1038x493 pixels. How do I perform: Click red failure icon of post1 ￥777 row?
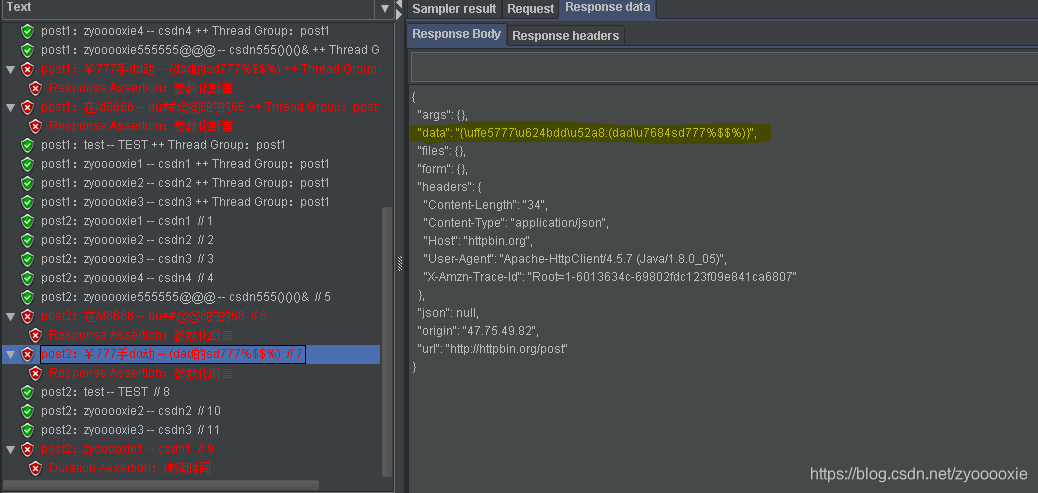[x=27, y=69]
